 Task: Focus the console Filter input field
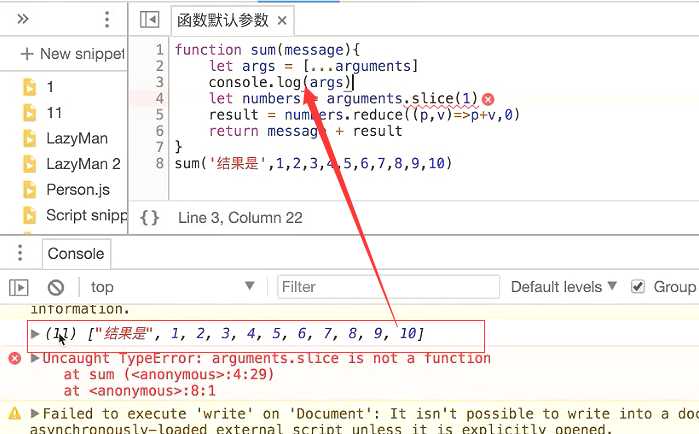coord(388,287)
